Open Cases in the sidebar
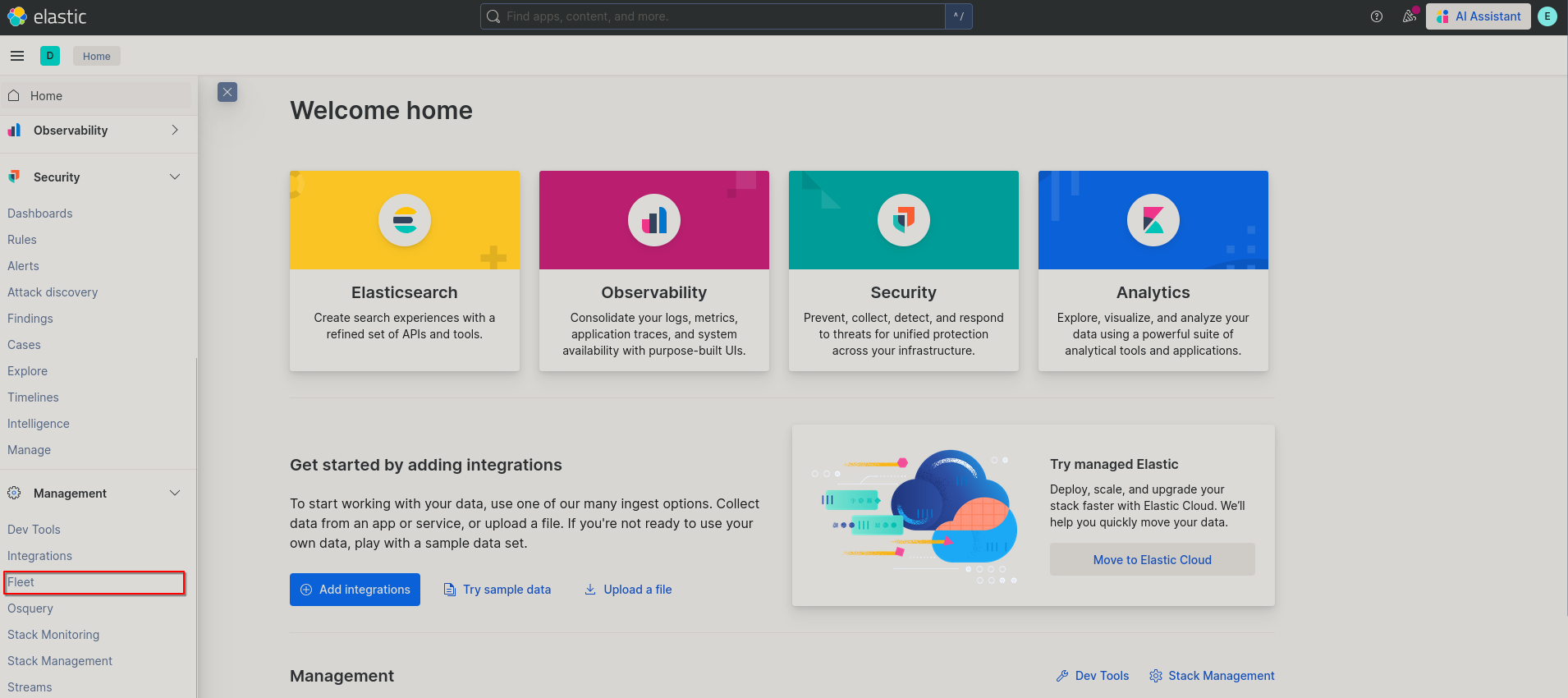Viewport: 1568px width, 698px height. point(24,345)
